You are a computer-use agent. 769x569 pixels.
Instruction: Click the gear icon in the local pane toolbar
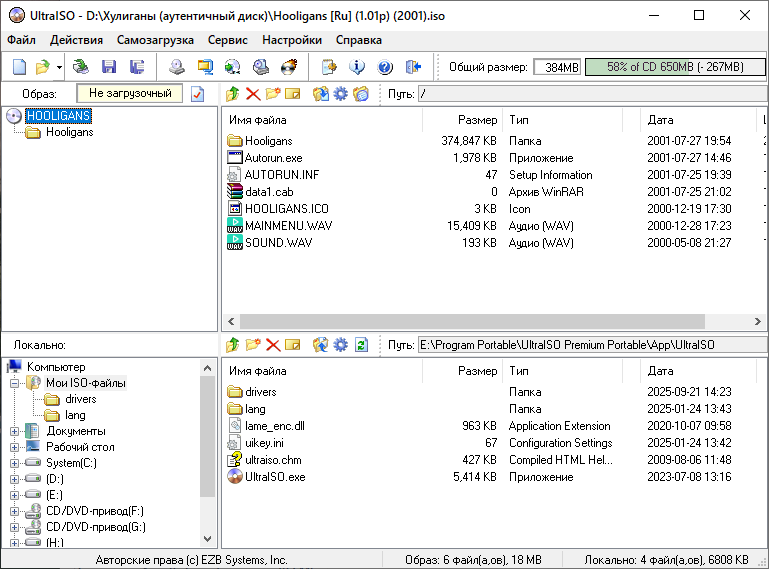click(x=340, y=345)
